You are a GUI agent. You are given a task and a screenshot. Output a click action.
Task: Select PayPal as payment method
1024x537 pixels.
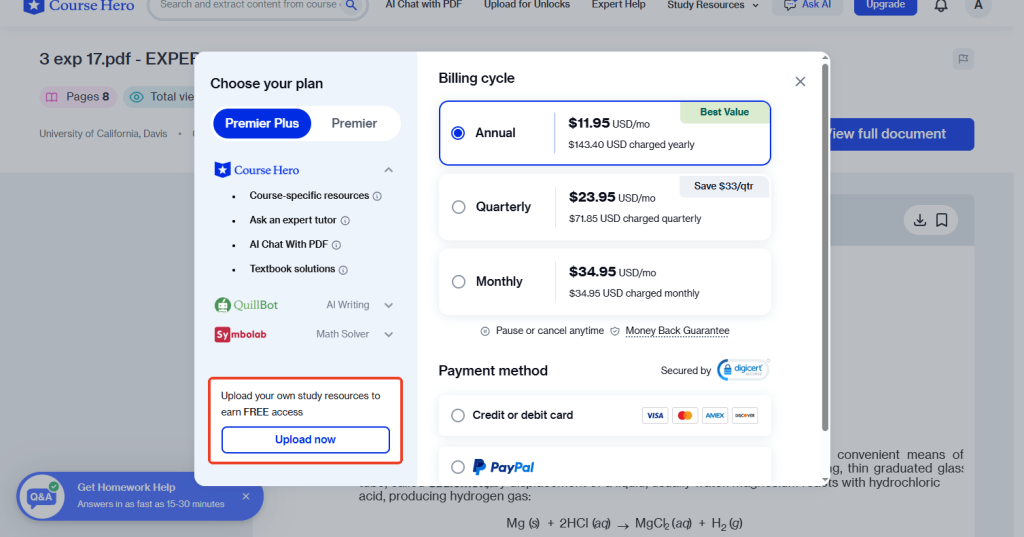pyautogui.click(x=459, y=467)
